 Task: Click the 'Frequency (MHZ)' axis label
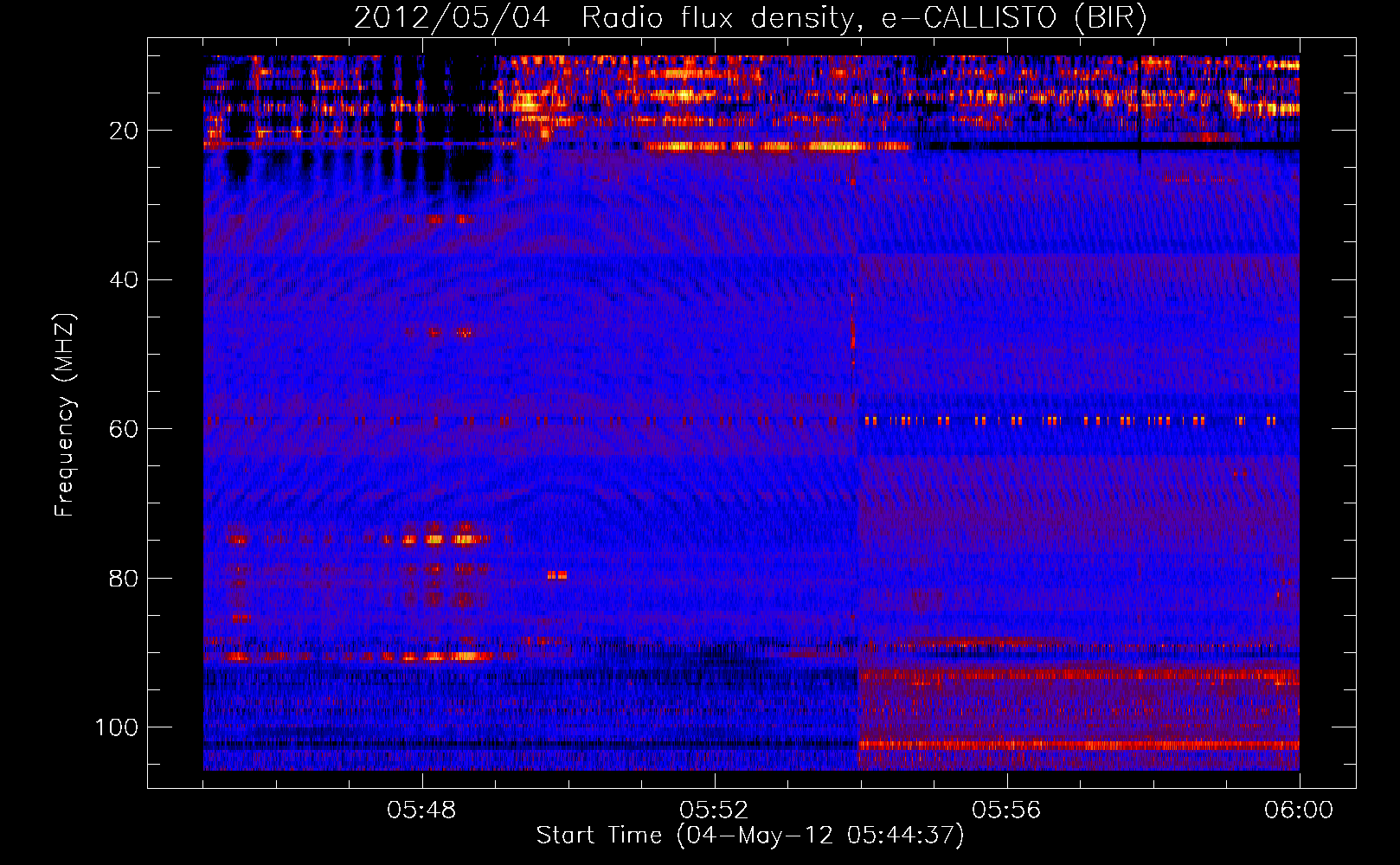tap(65, 414)
